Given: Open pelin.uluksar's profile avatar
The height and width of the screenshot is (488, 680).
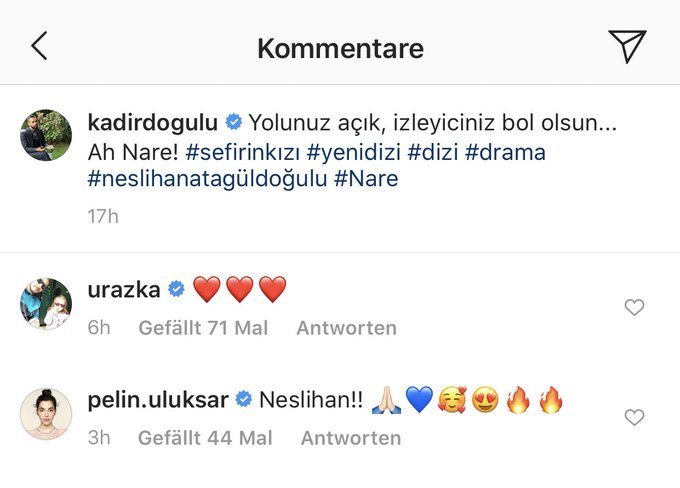Looking at the screenshot, I should click(x=46, y=414).
